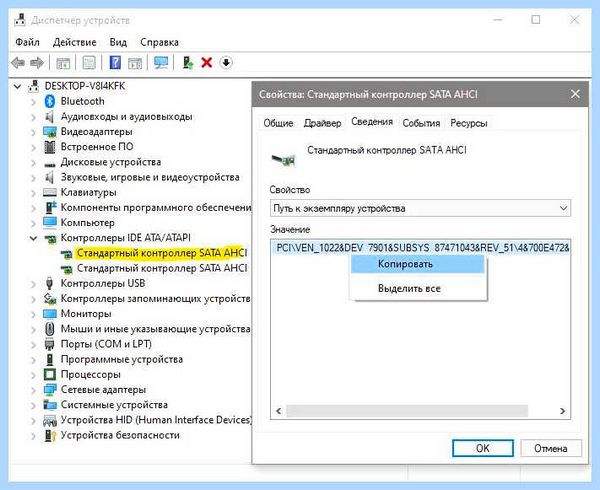Select the DESKTOP-V8I4KFK computer name

tap(85, 86)
